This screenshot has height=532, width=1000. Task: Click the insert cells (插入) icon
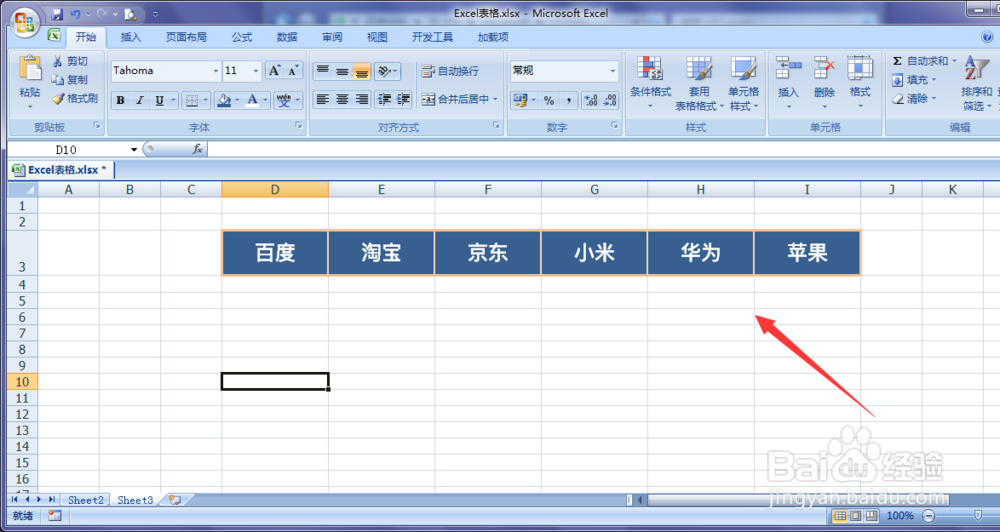(788, 68)
